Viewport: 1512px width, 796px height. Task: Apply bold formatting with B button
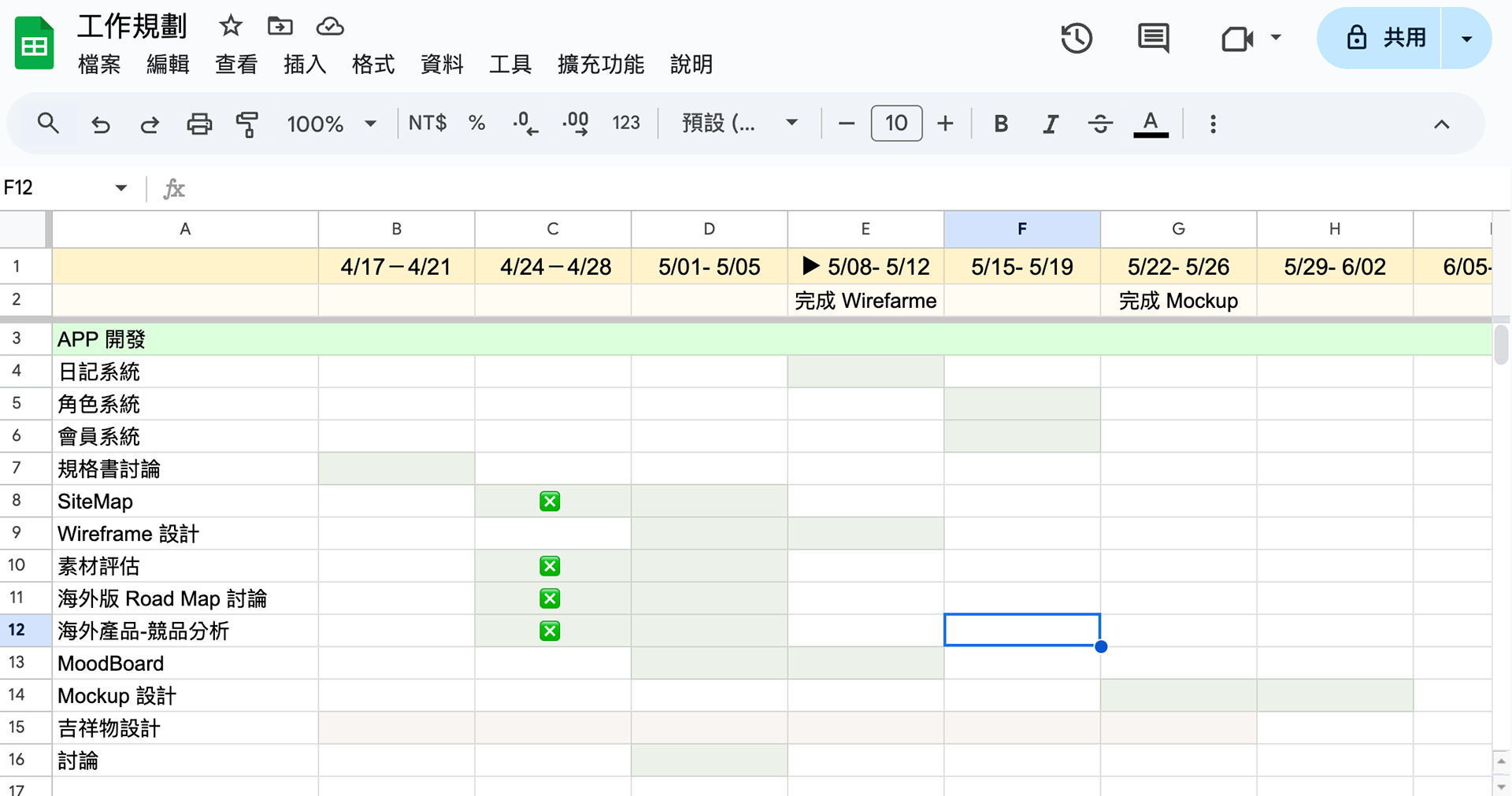tap(1001, 124)
